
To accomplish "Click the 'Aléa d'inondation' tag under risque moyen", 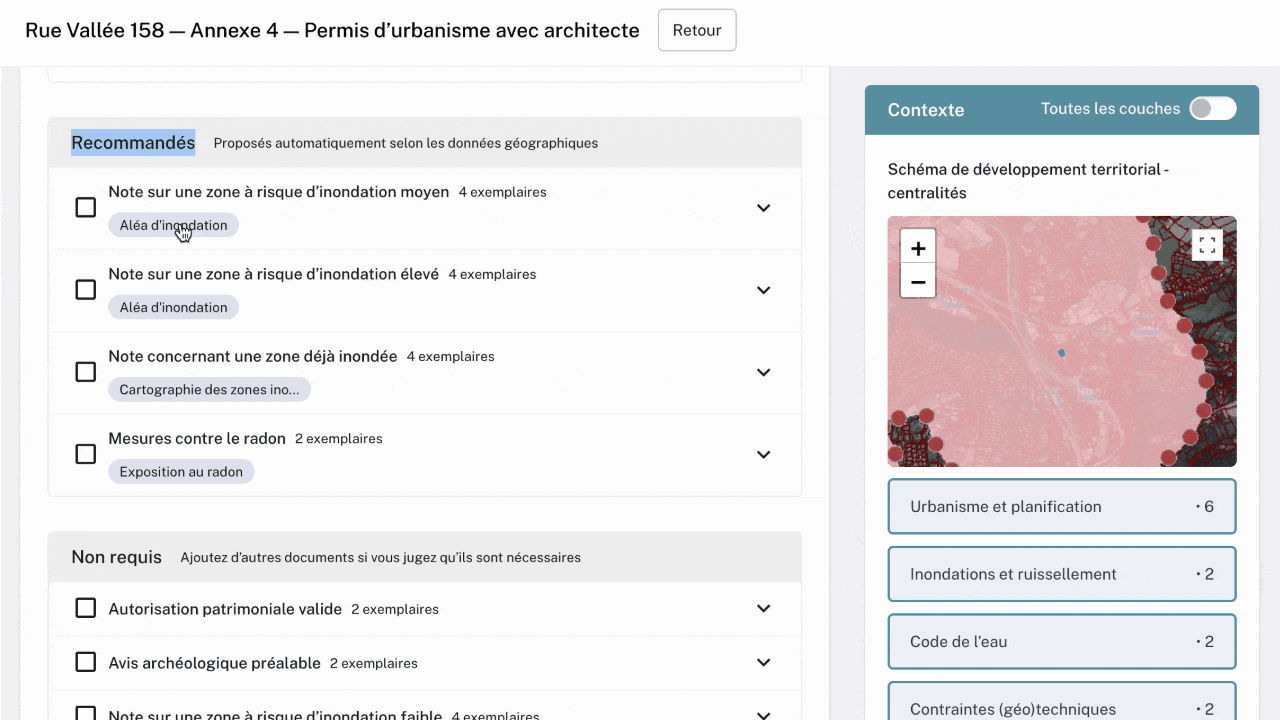I will (x=173, y=225).
